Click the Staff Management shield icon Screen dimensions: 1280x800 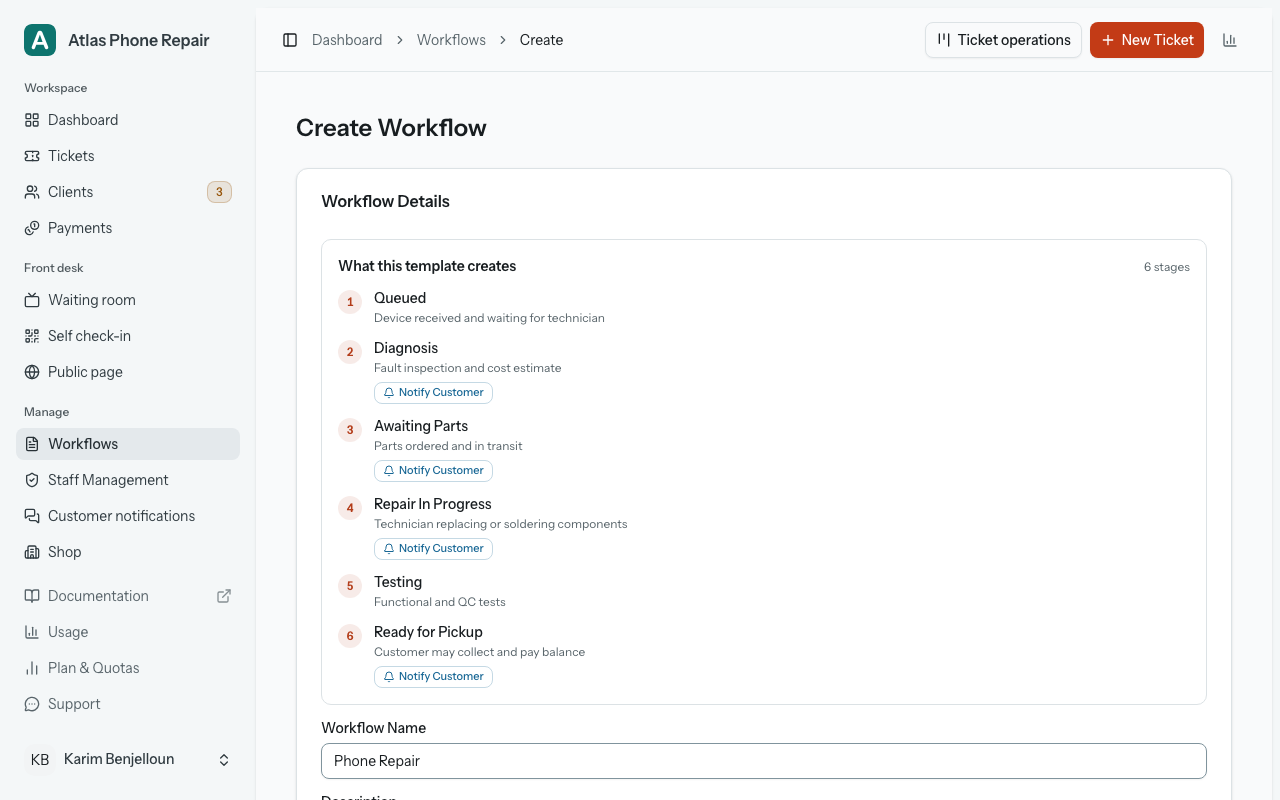coord(32,480)
